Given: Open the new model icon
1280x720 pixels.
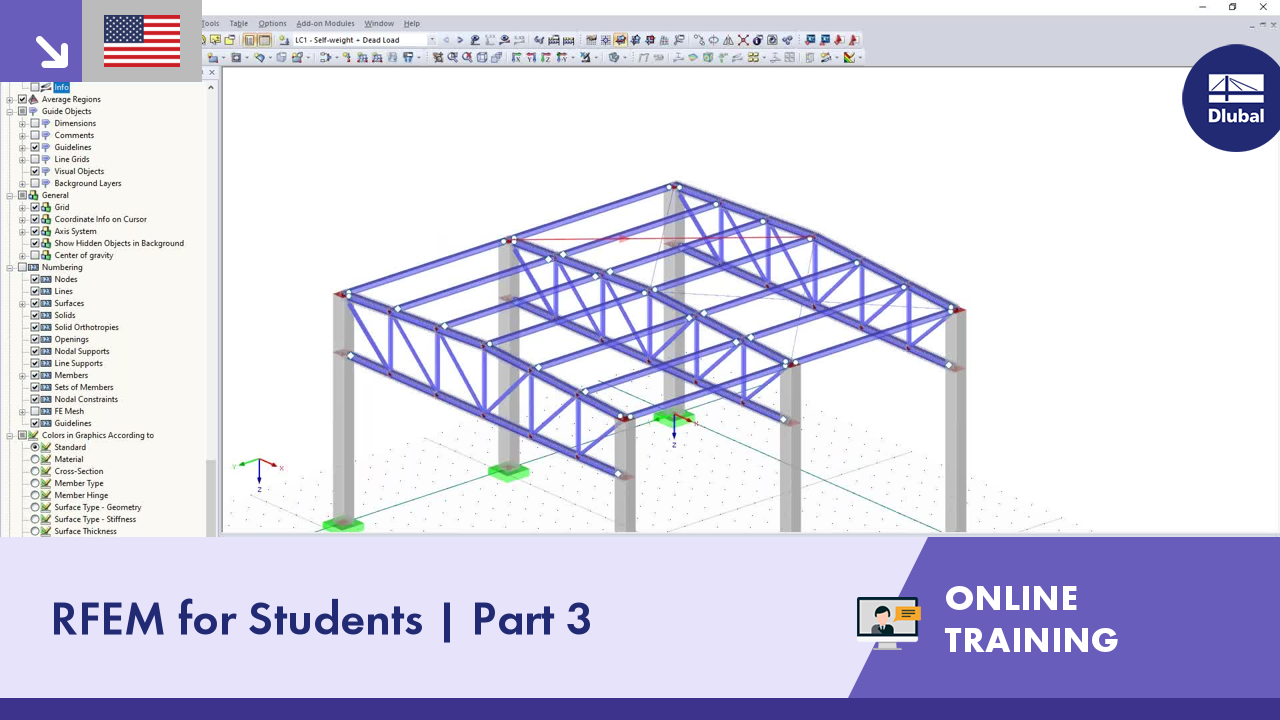Looking at the screenshot, I should pyautogui.click(x=215, y=40).
